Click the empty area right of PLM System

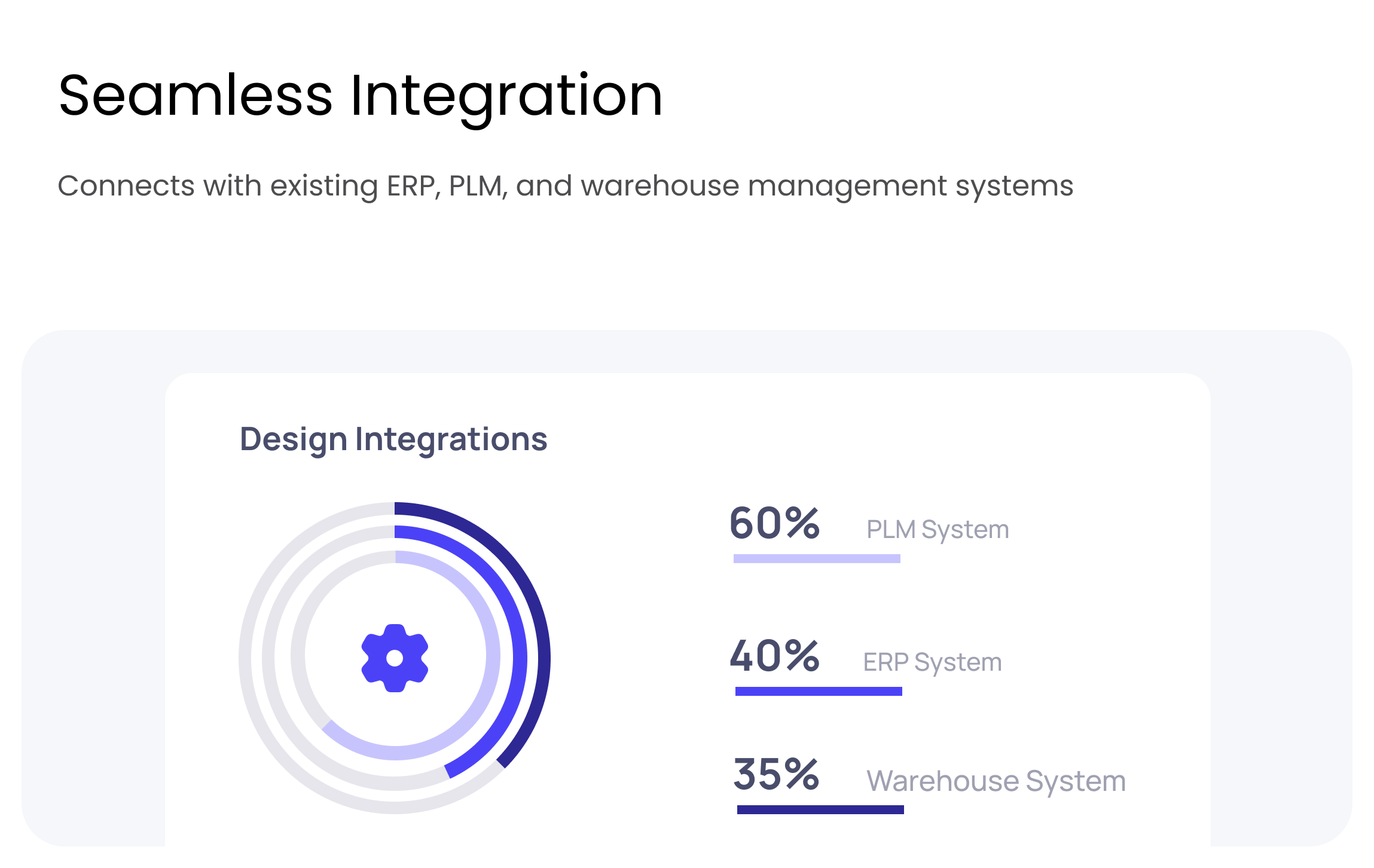coord(1106,530)
